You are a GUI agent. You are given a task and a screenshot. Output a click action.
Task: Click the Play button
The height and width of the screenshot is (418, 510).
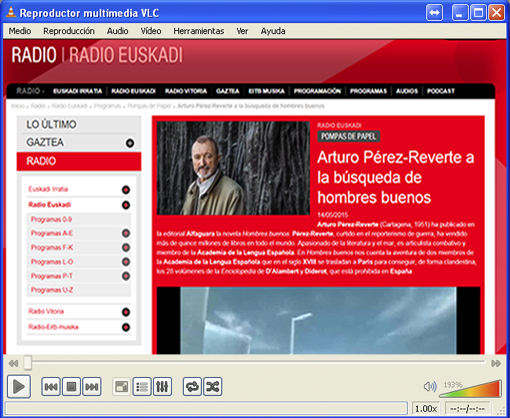point(19,386)
